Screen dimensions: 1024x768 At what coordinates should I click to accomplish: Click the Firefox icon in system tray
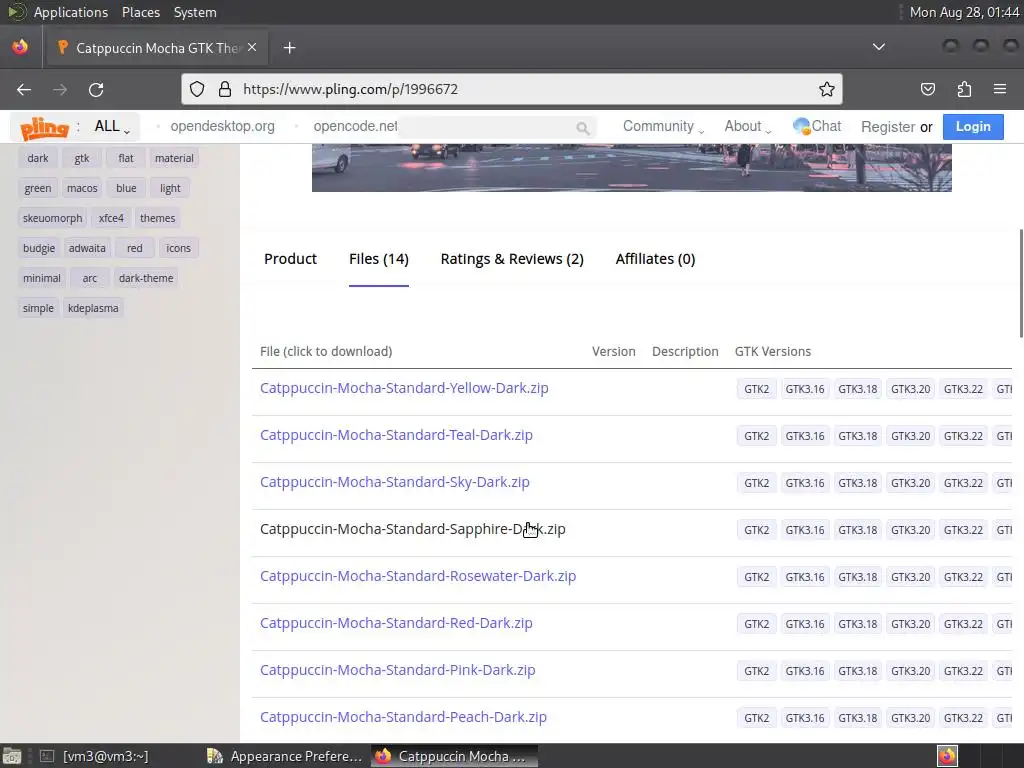947,756
